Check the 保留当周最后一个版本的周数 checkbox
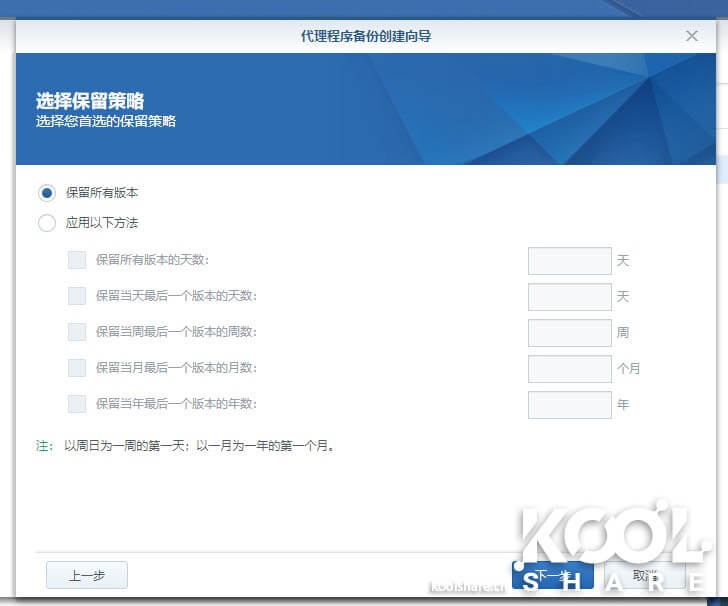The width and height of the screenshot is (728, 606). point(77,332)
